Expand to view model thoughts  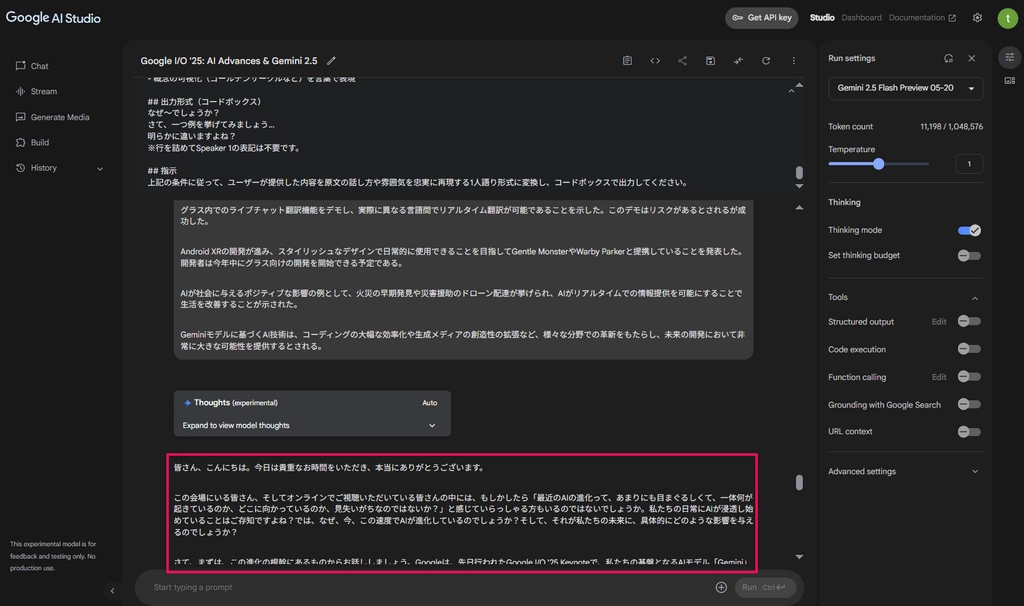click(x=310, y=426)
